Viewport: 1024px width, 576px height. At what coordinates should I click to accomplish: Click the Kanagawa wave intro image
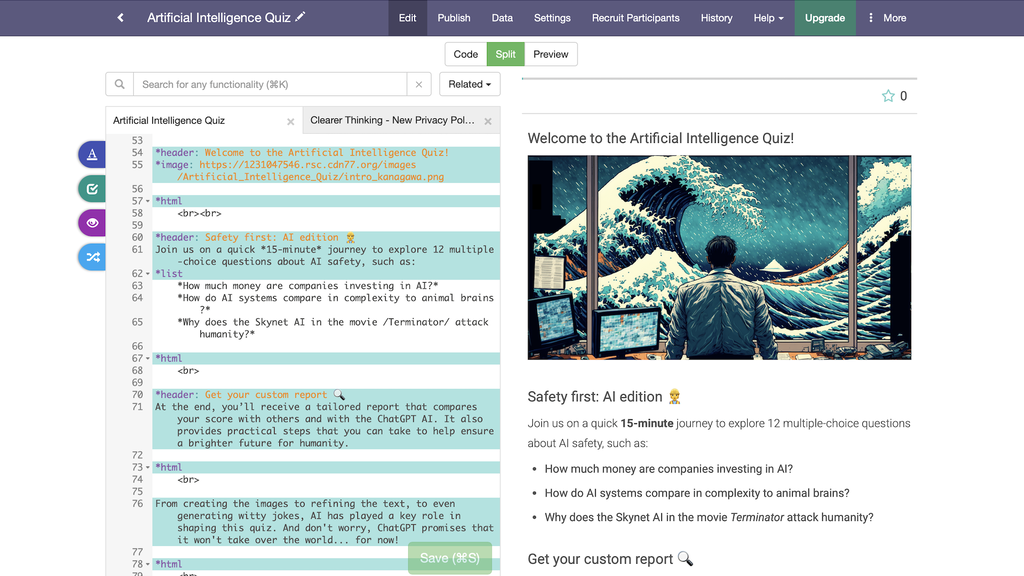[x=719, y=256]
